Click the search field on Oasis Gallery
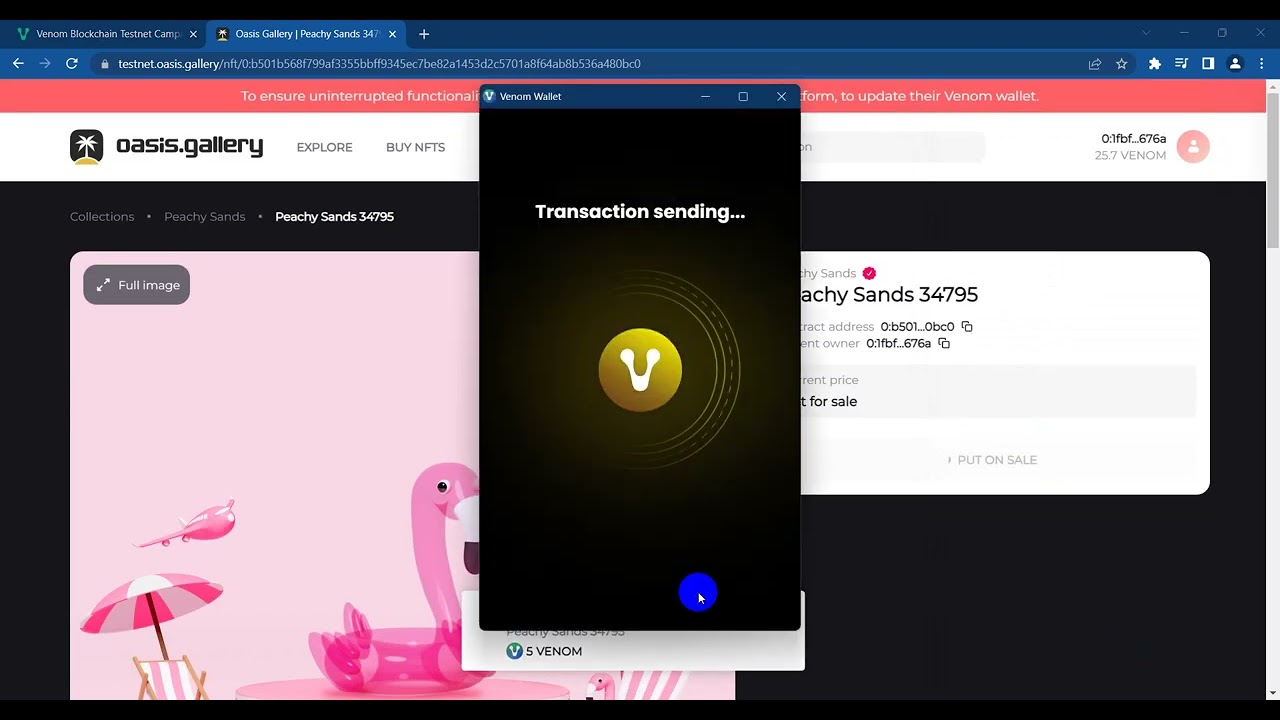This screenshot has height=720, width=1280. pos(892,147)
